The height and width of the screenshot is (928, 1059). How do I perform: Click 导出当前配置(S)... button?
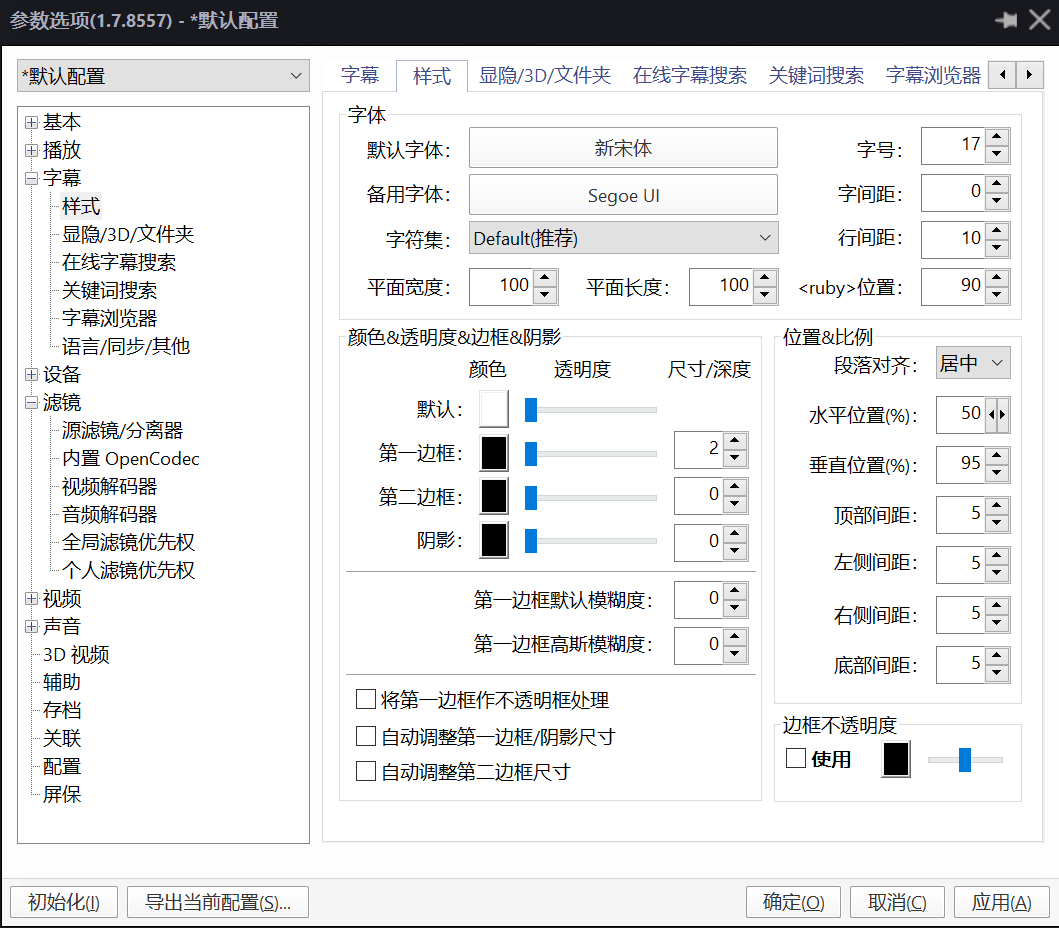[217, 902]
